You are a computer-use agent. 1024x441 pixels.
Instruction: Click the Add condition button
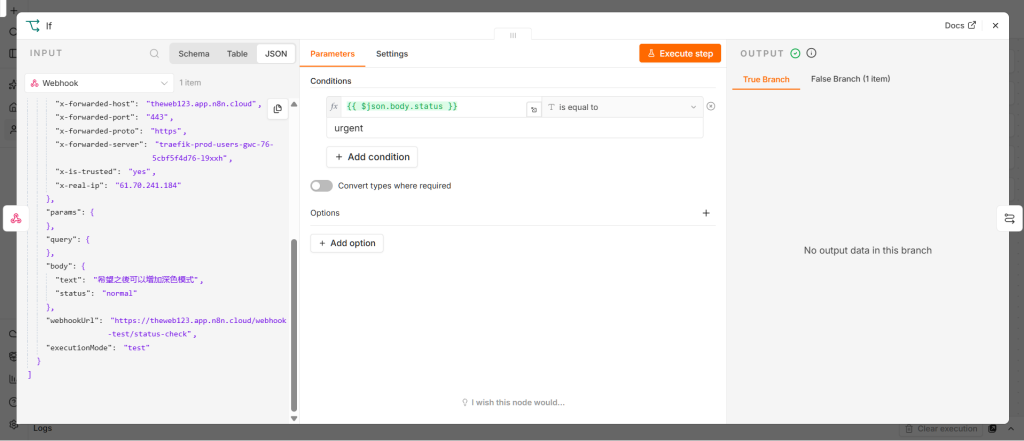click(372, 157)
